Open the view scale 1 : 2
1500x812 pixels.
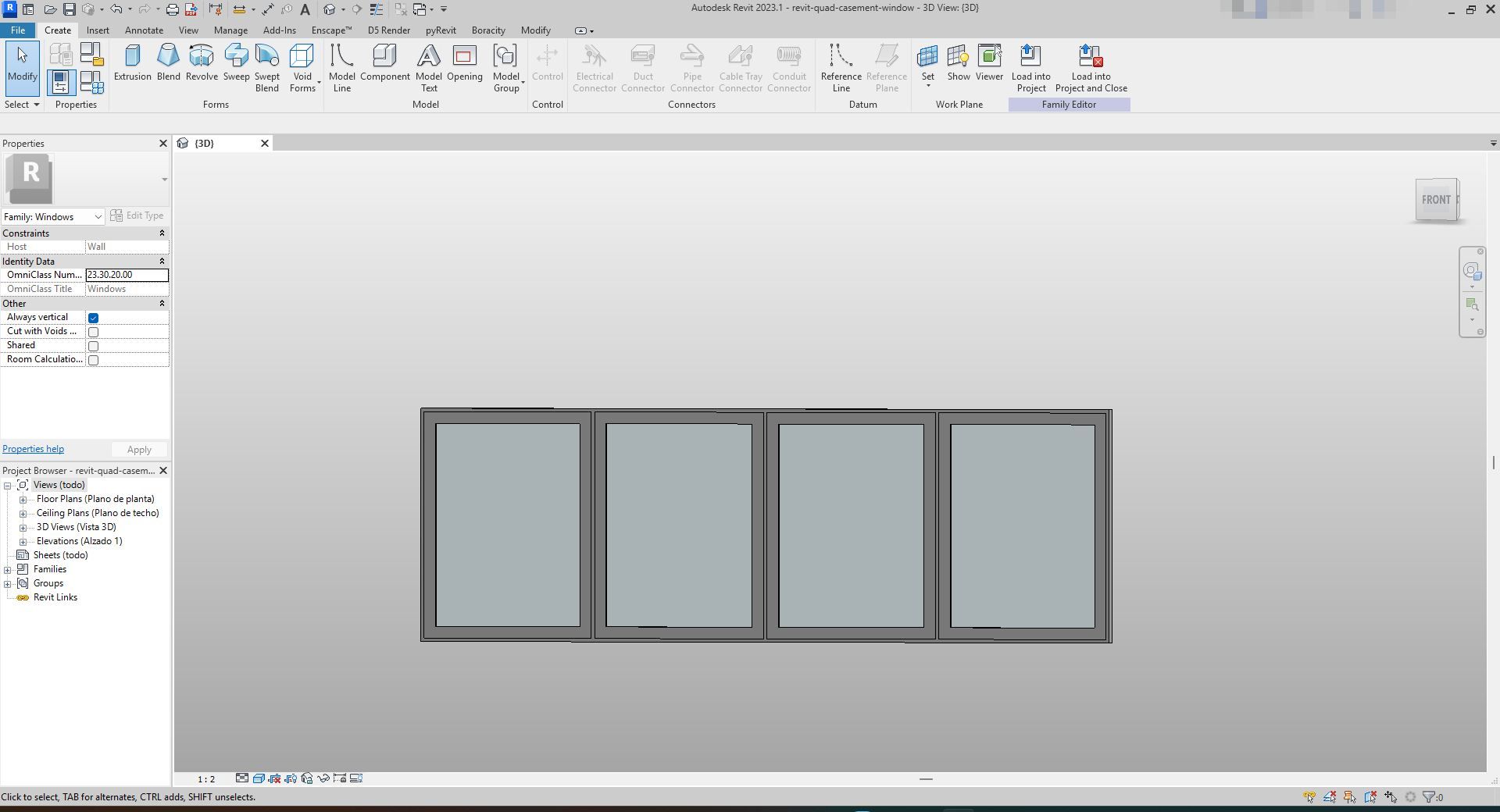206,779
